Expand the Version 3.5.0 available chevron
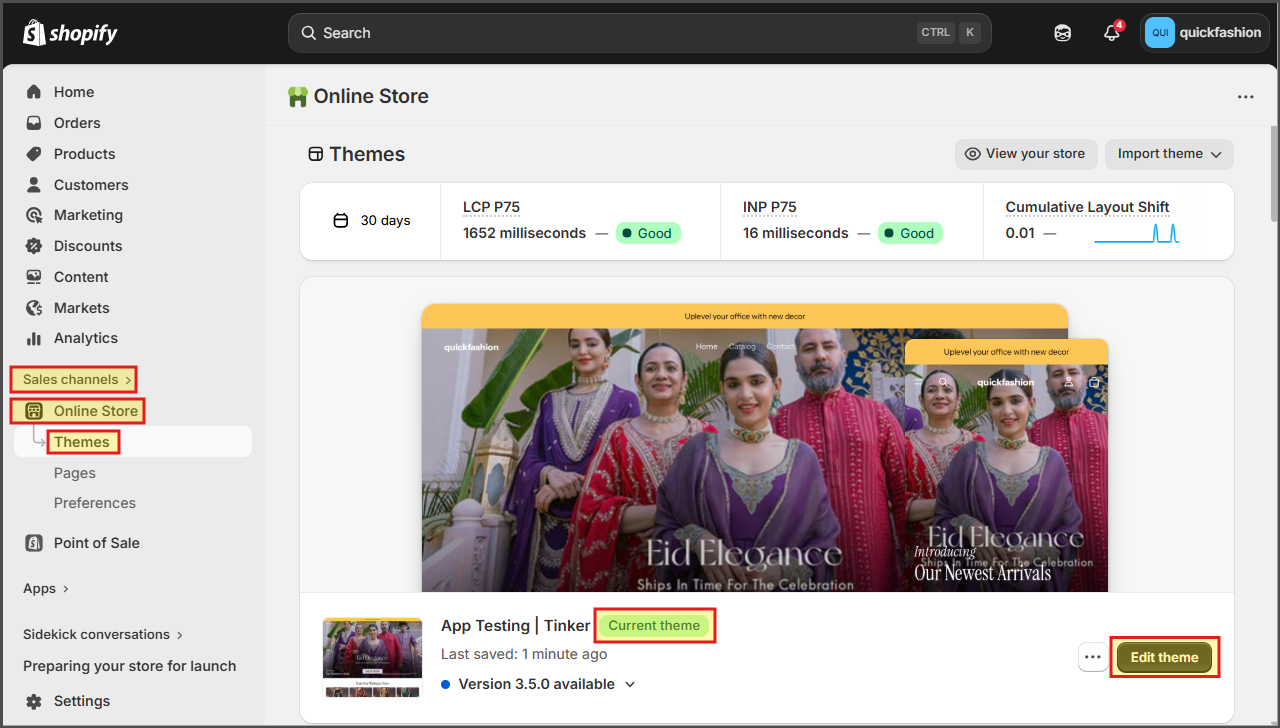 click(630, 685)
